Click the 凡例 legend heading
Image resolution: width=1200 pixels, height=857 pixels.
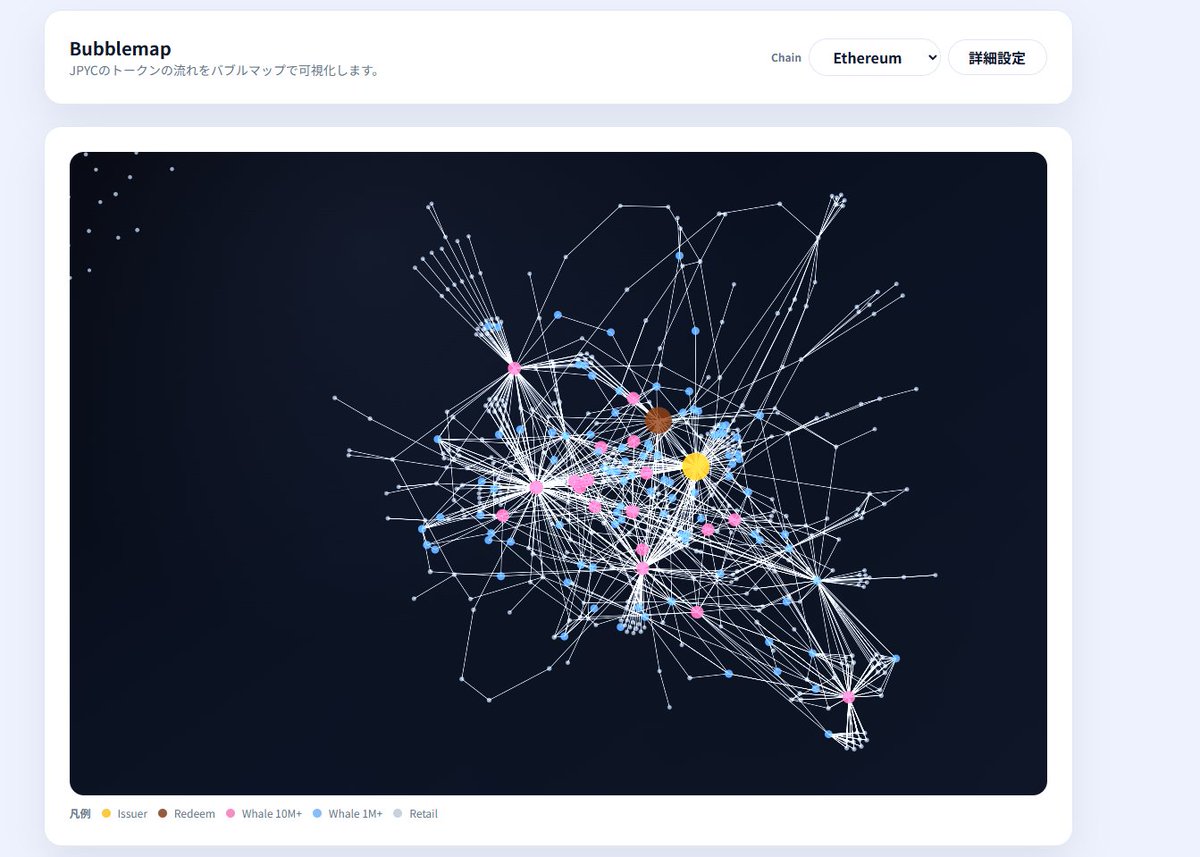coord(80,814)
